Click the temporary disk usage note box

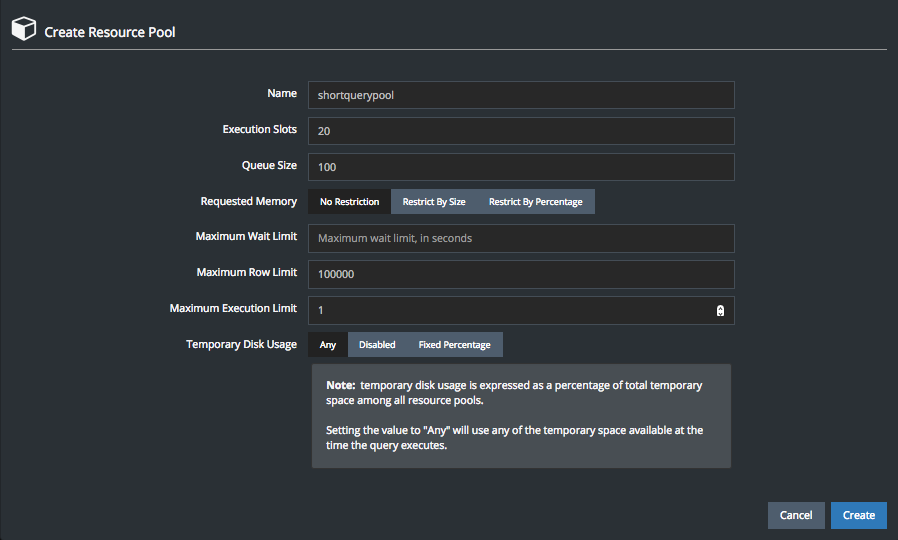pos(521,416)
